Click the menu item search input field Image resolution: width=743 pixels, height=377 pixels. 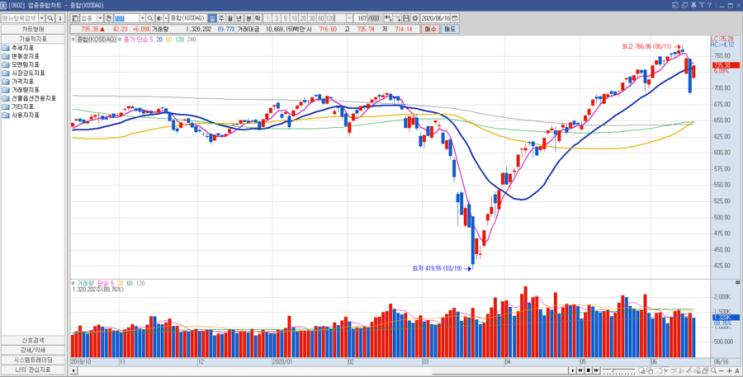(x=20, y=18)
